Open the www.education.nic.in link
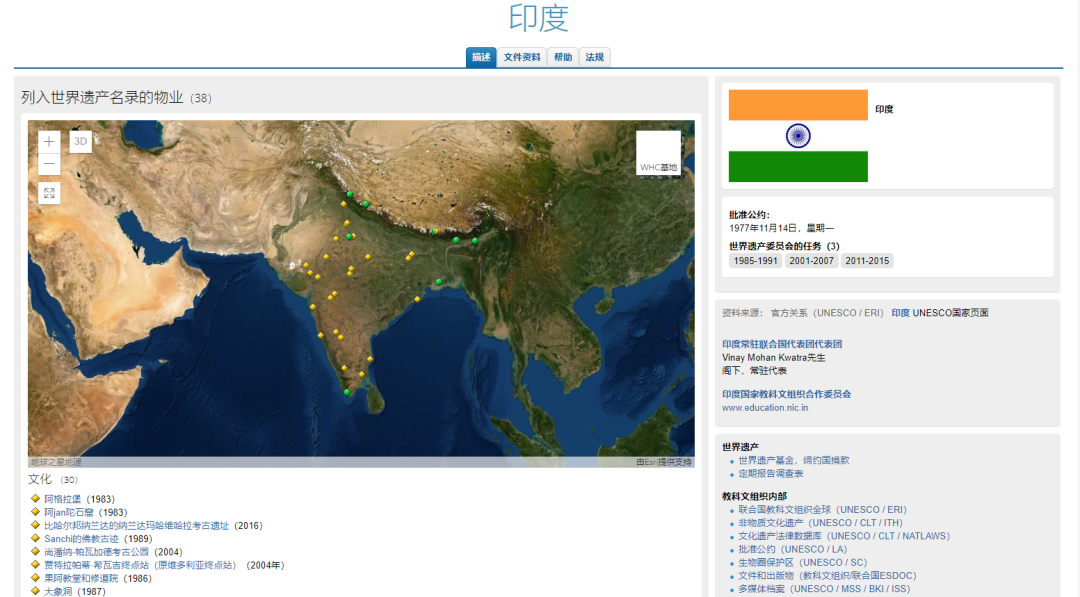The width and height of the screenshot is (1080, 597). [x=765, y=408]
